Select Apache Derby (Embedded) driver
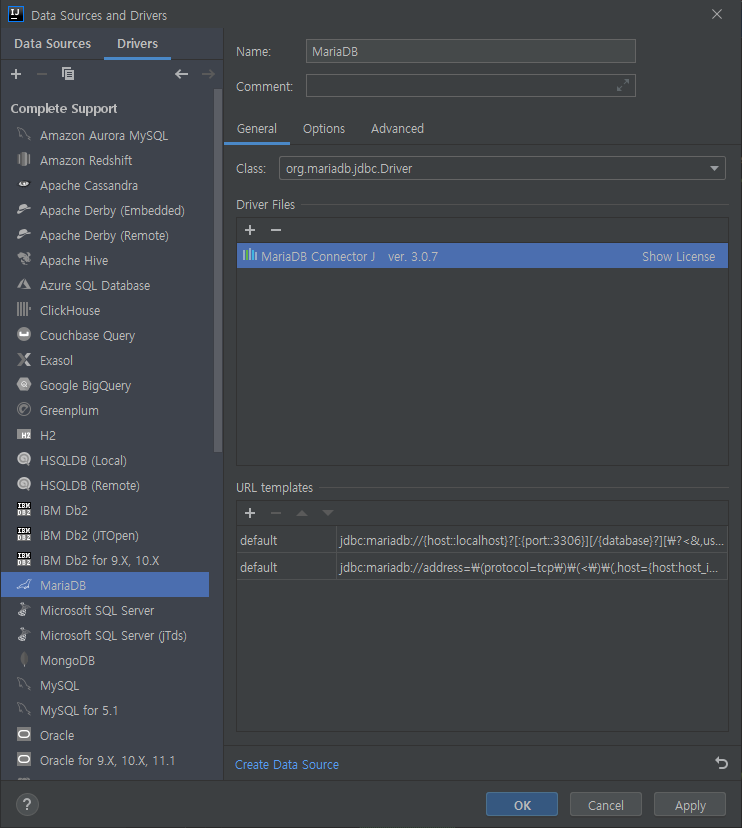The image size is (742, 828). 105,210
